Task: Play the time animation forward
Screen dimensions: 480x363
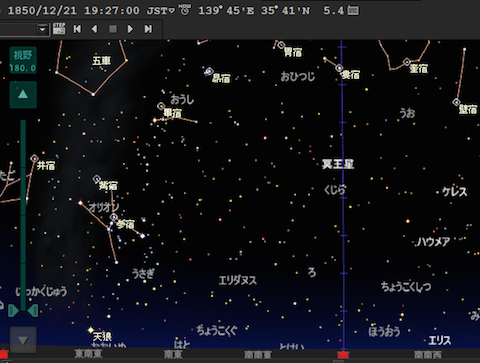Action: point(130,29)
